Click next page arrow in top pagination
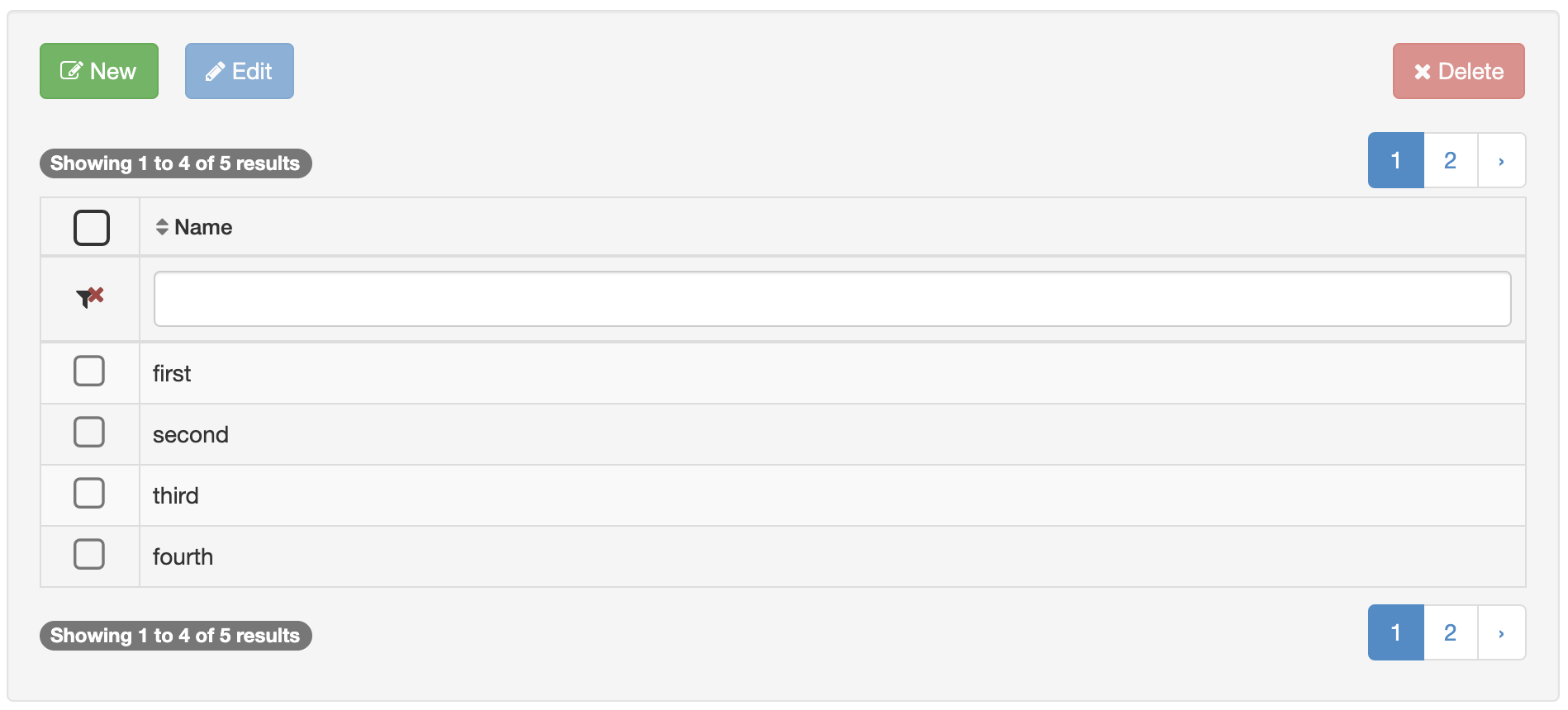This screenshot has width=1568, height=710. [1501, 160]
